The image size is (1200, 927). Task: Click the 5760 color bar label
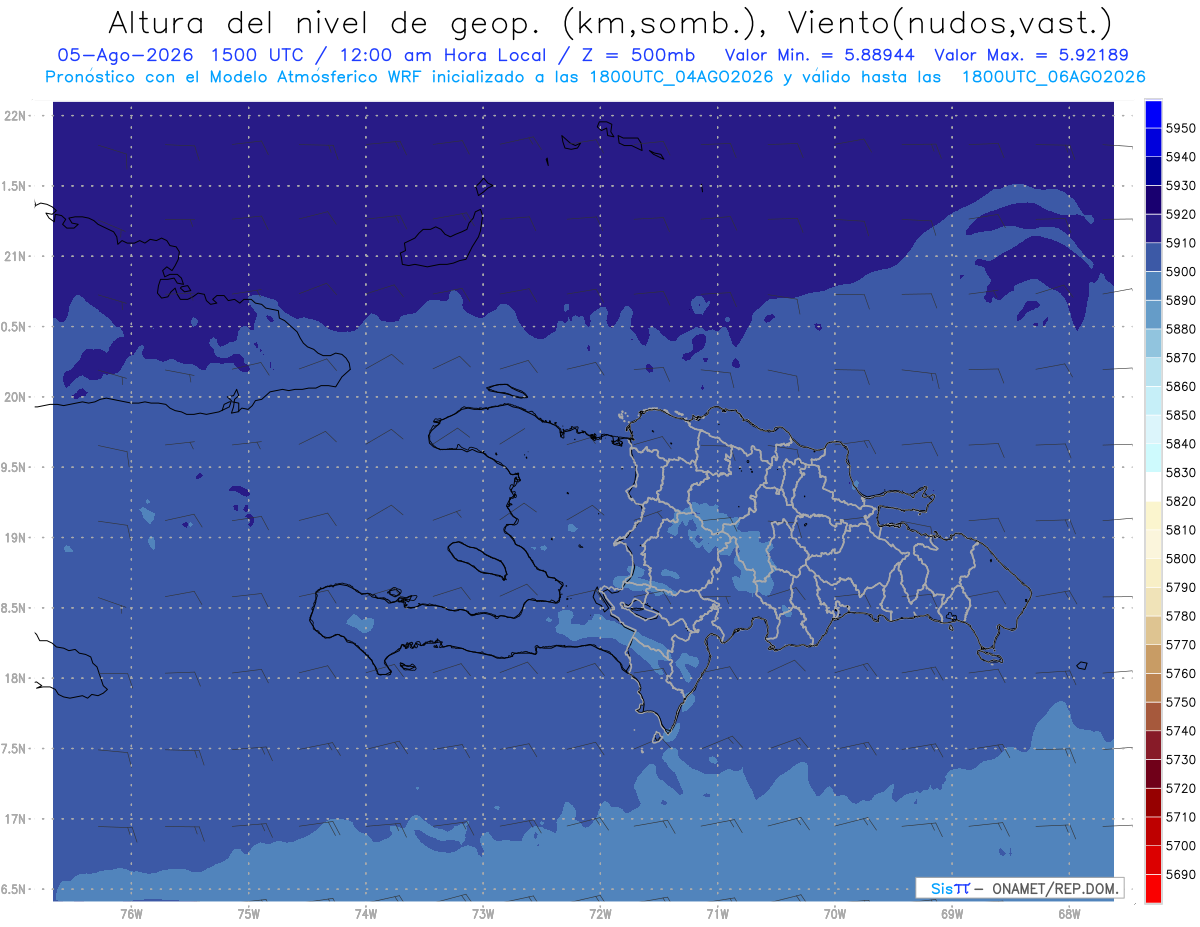point(1181,673)
